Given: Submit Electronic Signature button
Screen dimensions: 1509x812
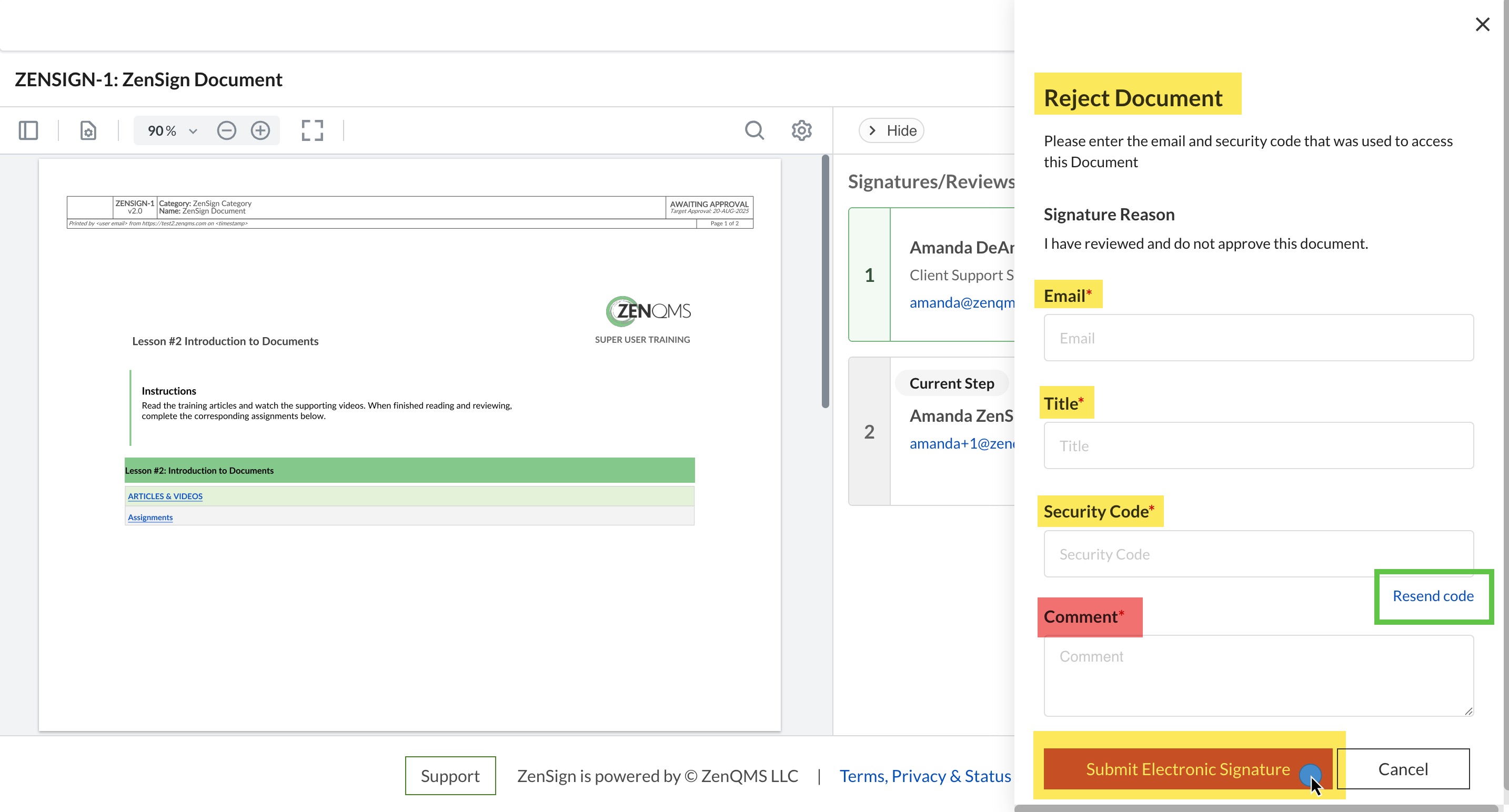Looking at the screenshot, I should [1188, 769].
